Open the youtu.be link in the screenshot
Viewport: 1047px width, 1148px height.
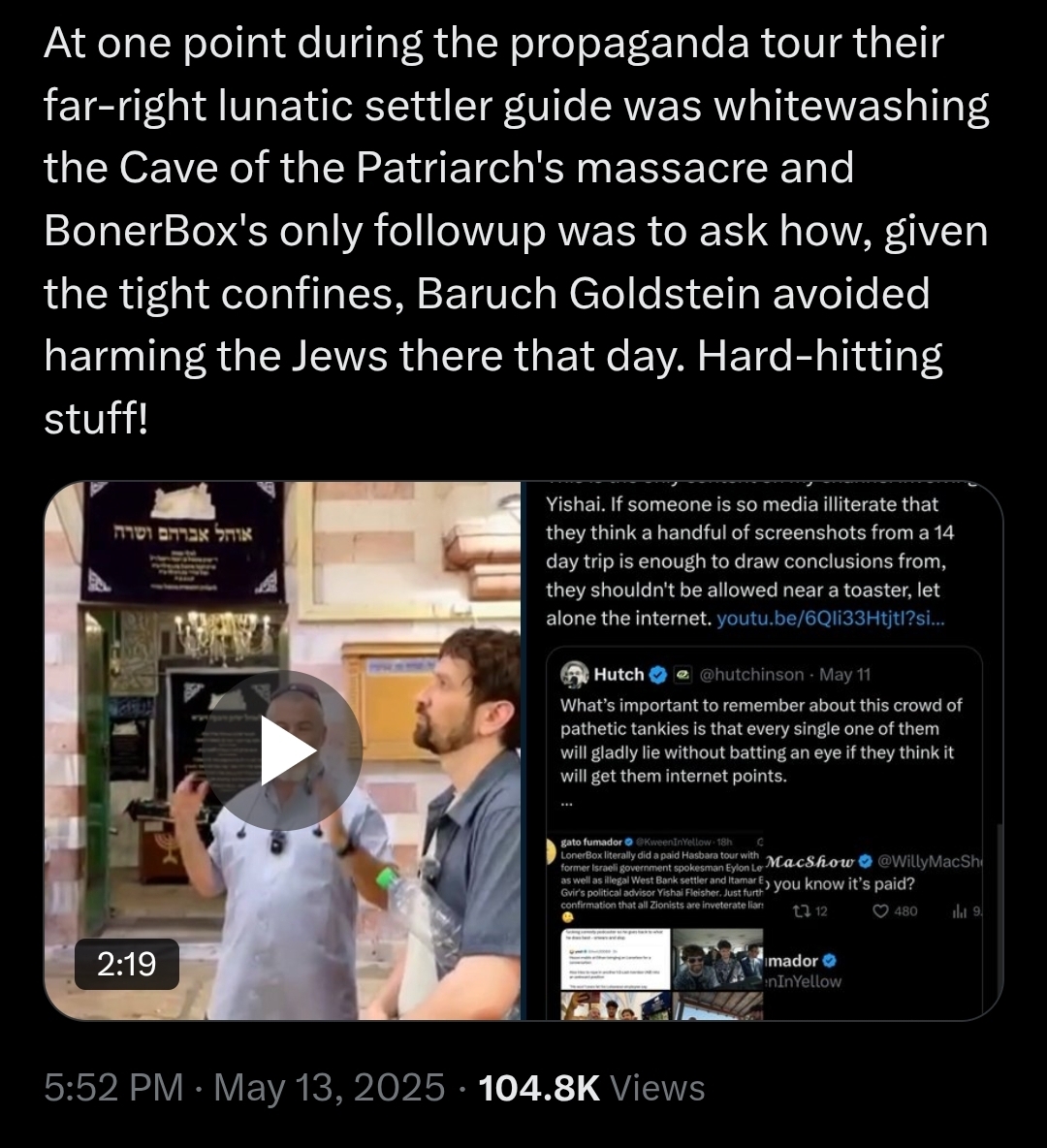pos(830,619)
